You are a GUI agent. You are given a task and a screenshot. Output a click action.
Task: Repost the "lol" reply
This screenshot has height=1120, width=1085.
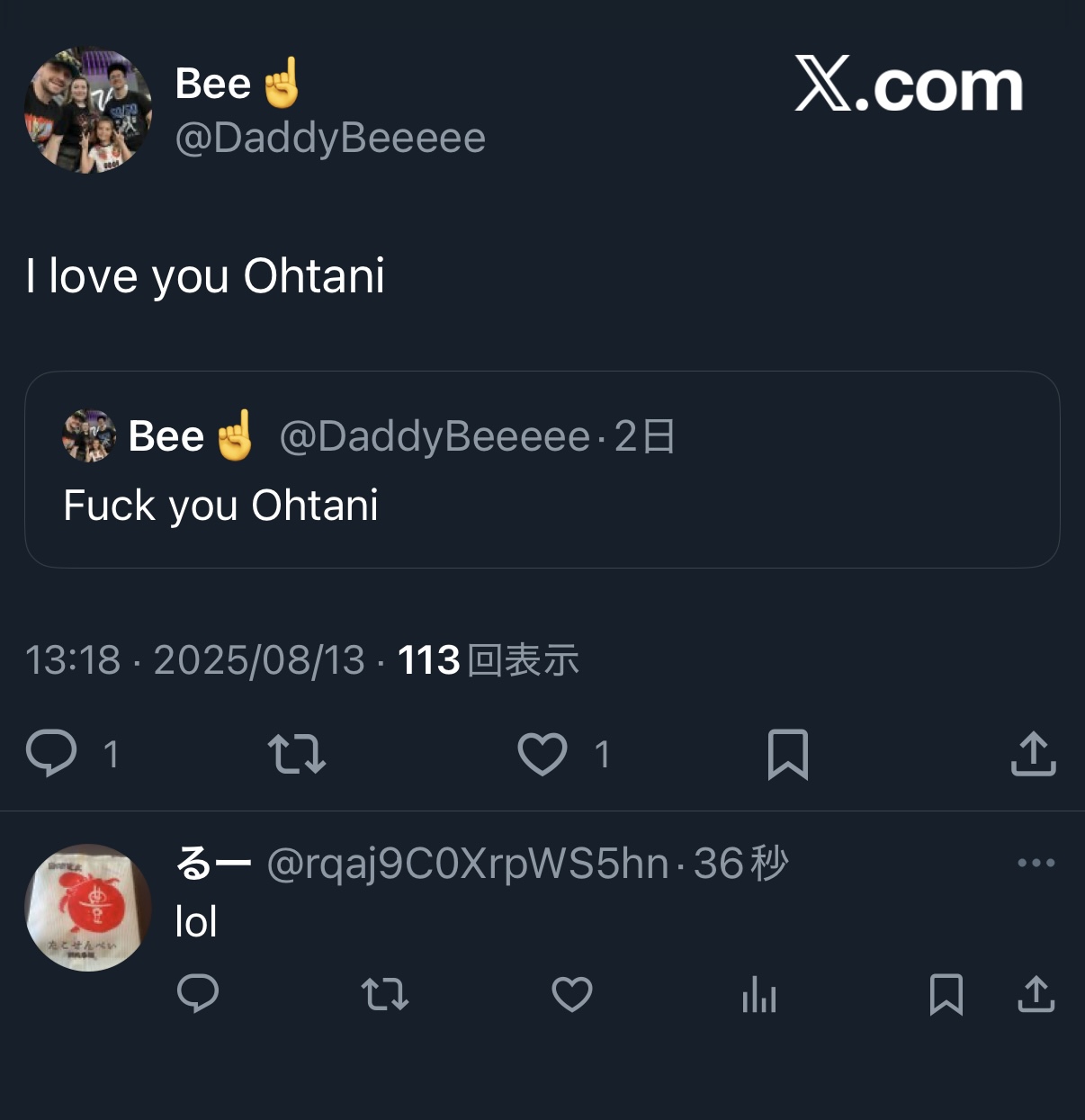click(x=385, y=995)
